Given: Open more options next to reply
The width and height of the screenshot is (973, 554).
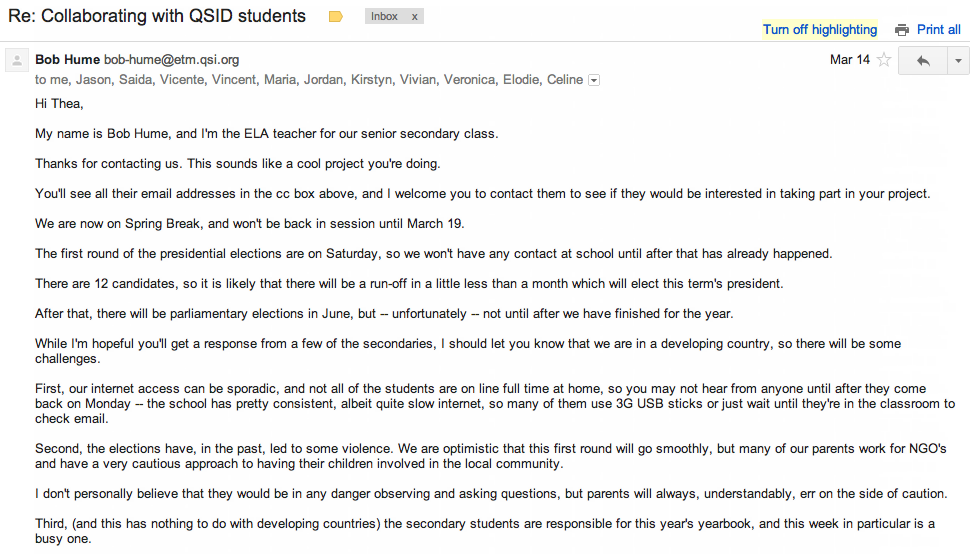Looking at the screenshot, I should (x=958, y=61).
